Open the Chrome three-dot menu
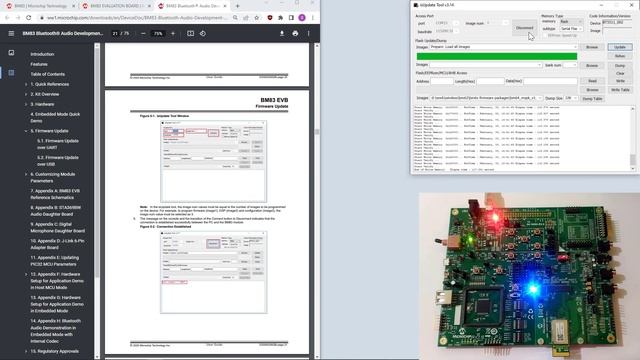The height and width of the screenshot is (360, 640). pyautogui.click(x=313, y=18)
